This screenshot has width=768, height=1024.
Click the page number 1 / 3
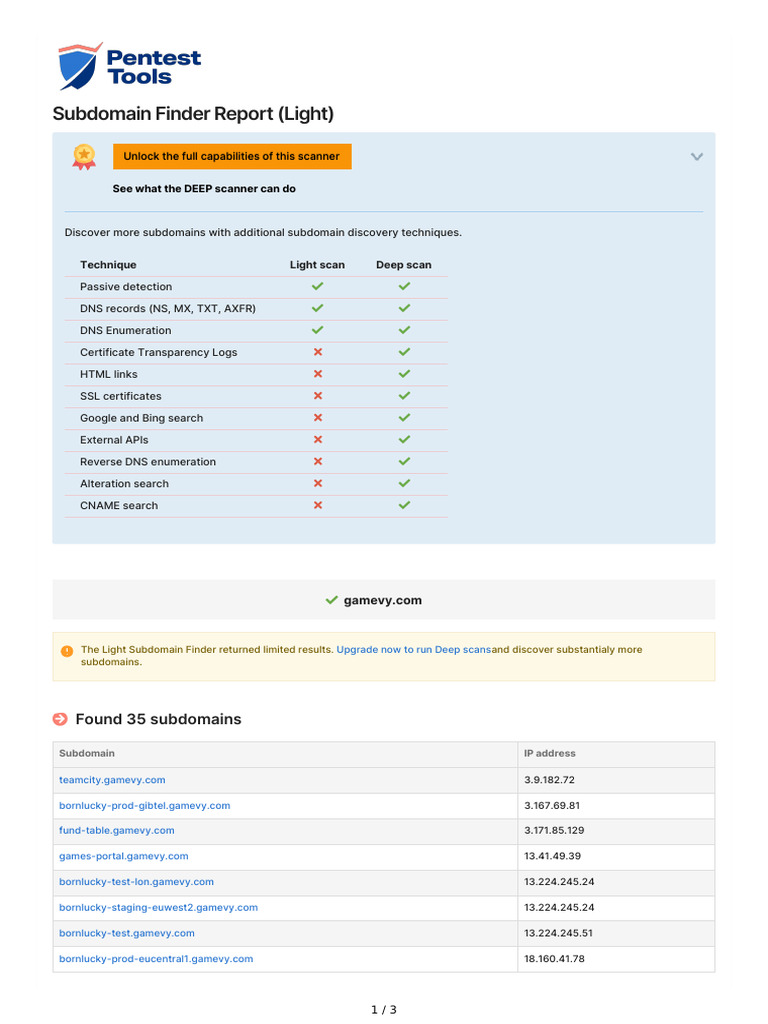384,1010
